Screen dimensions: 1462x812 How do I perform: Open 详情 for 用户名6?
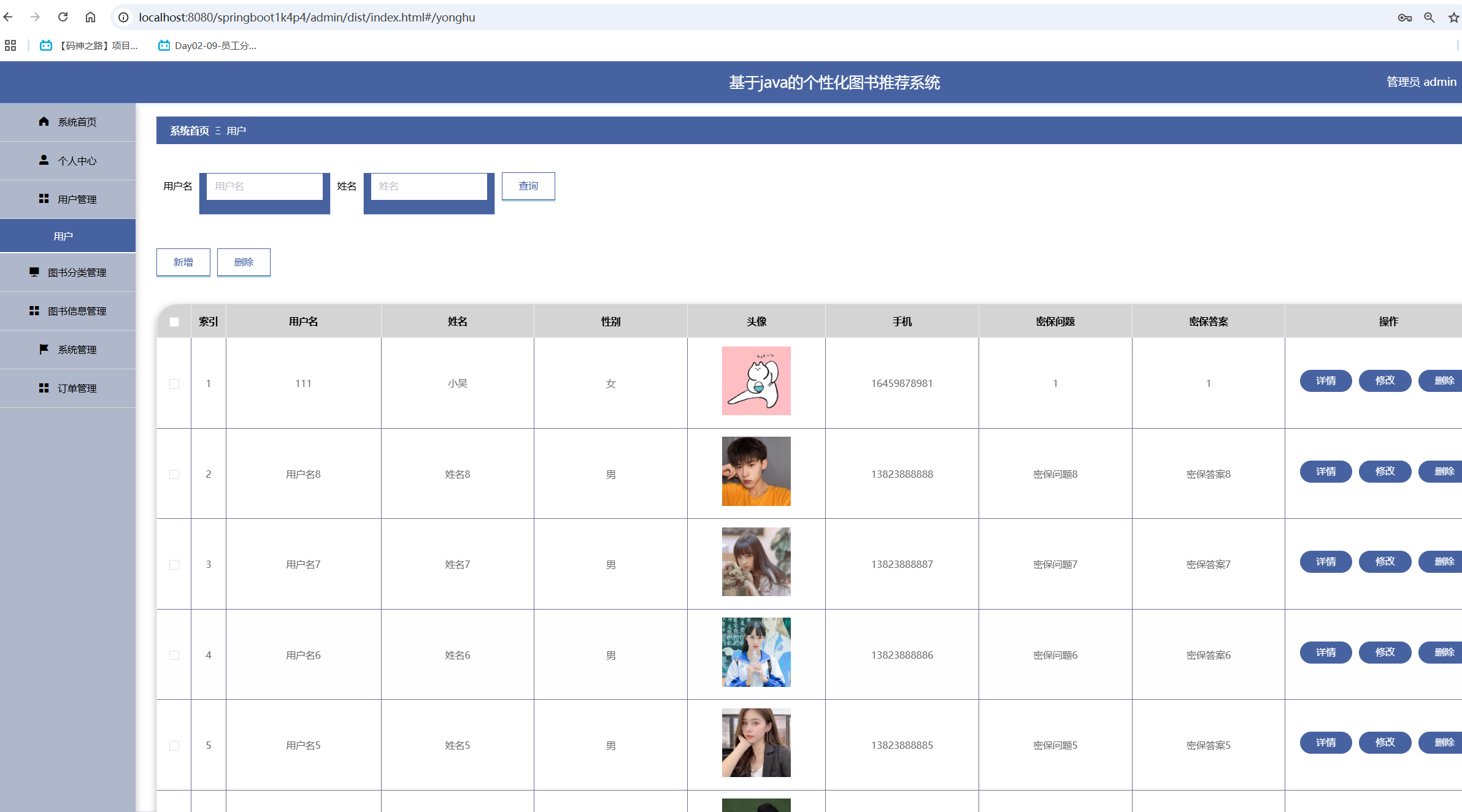click(1326, 653)
